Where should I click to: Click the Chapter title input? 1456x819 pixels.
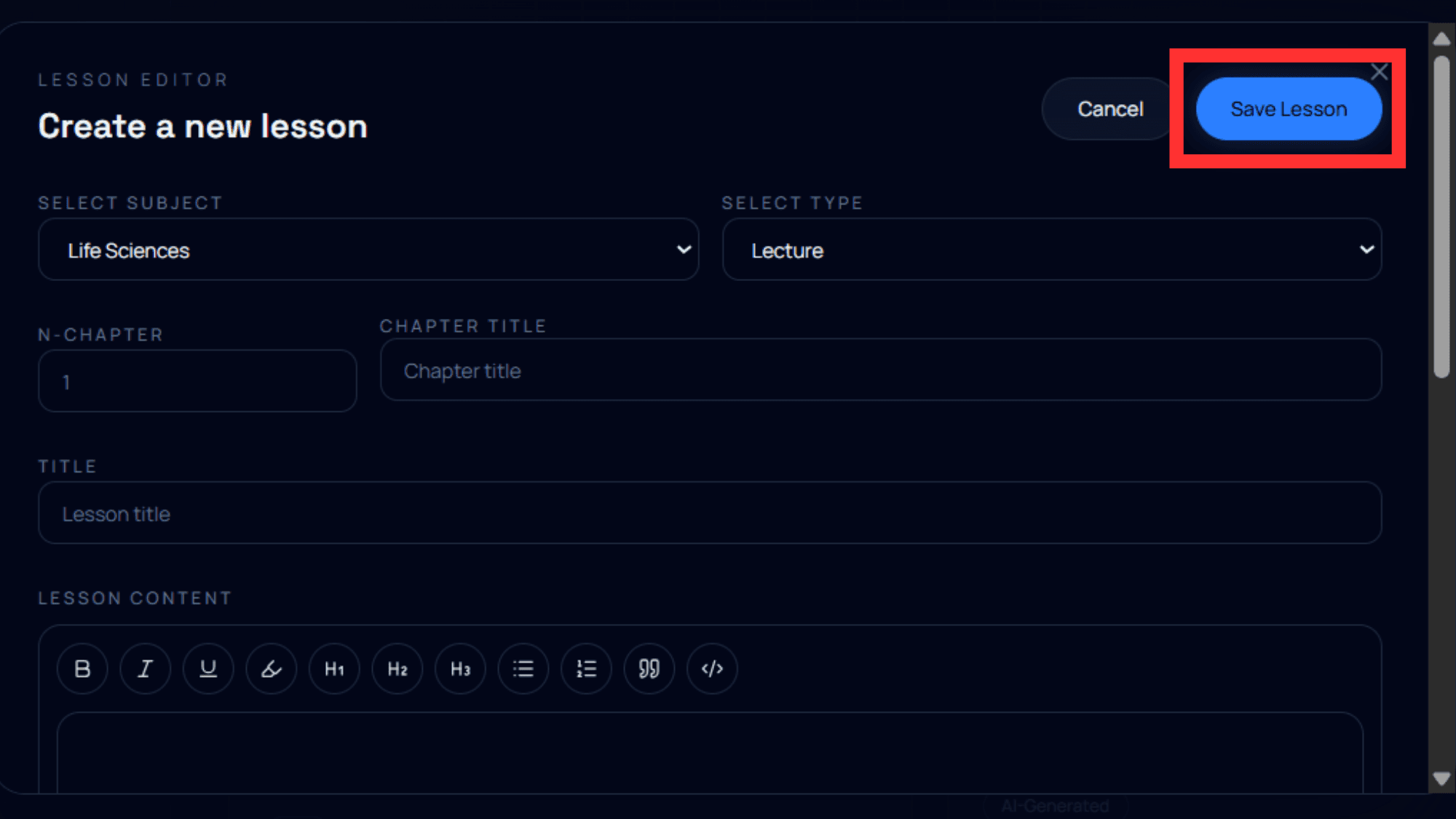point(881,371)
